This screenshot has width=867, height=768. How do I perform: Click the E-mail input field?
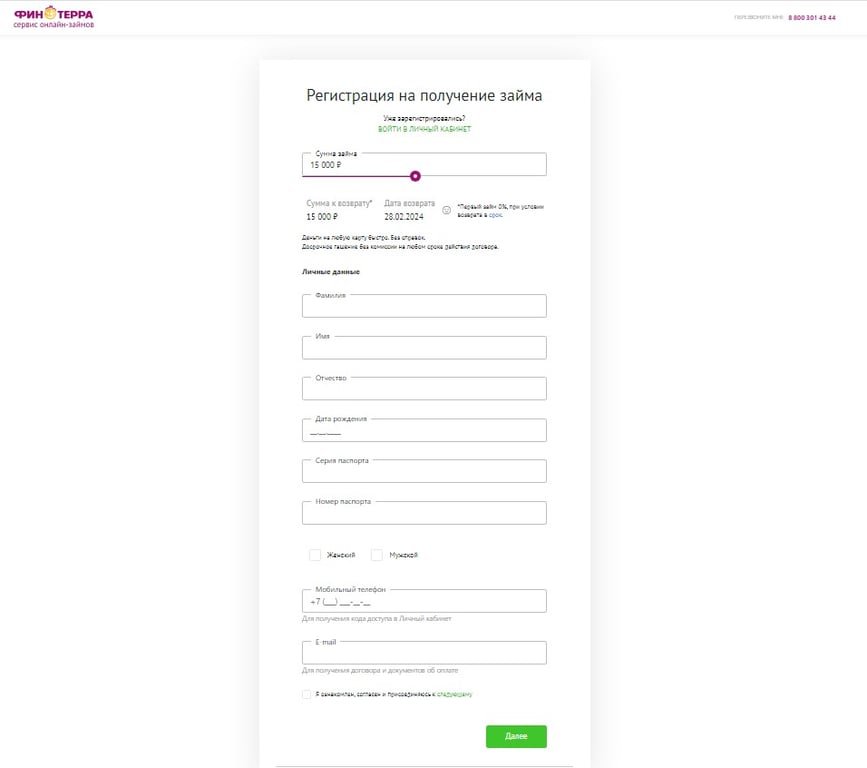pos(424,653)
